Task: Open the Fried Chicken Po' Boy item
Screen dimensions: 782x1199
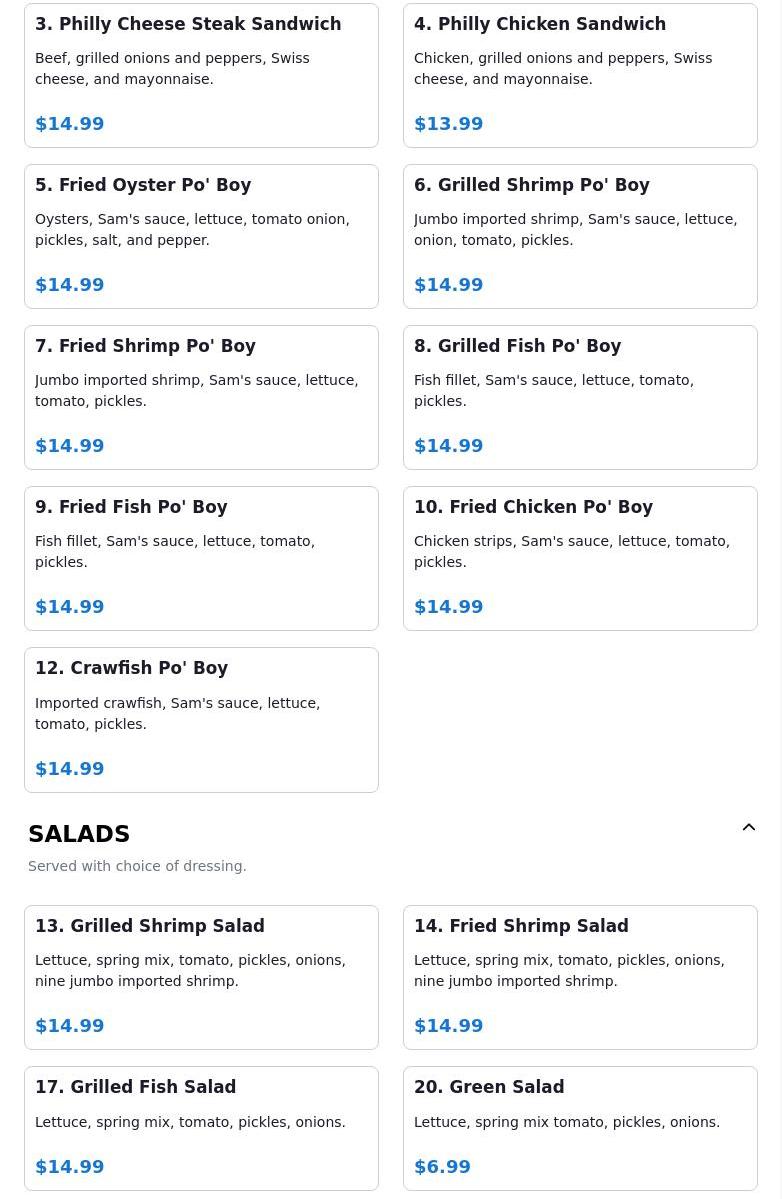Action: click(x=580, y=558)
